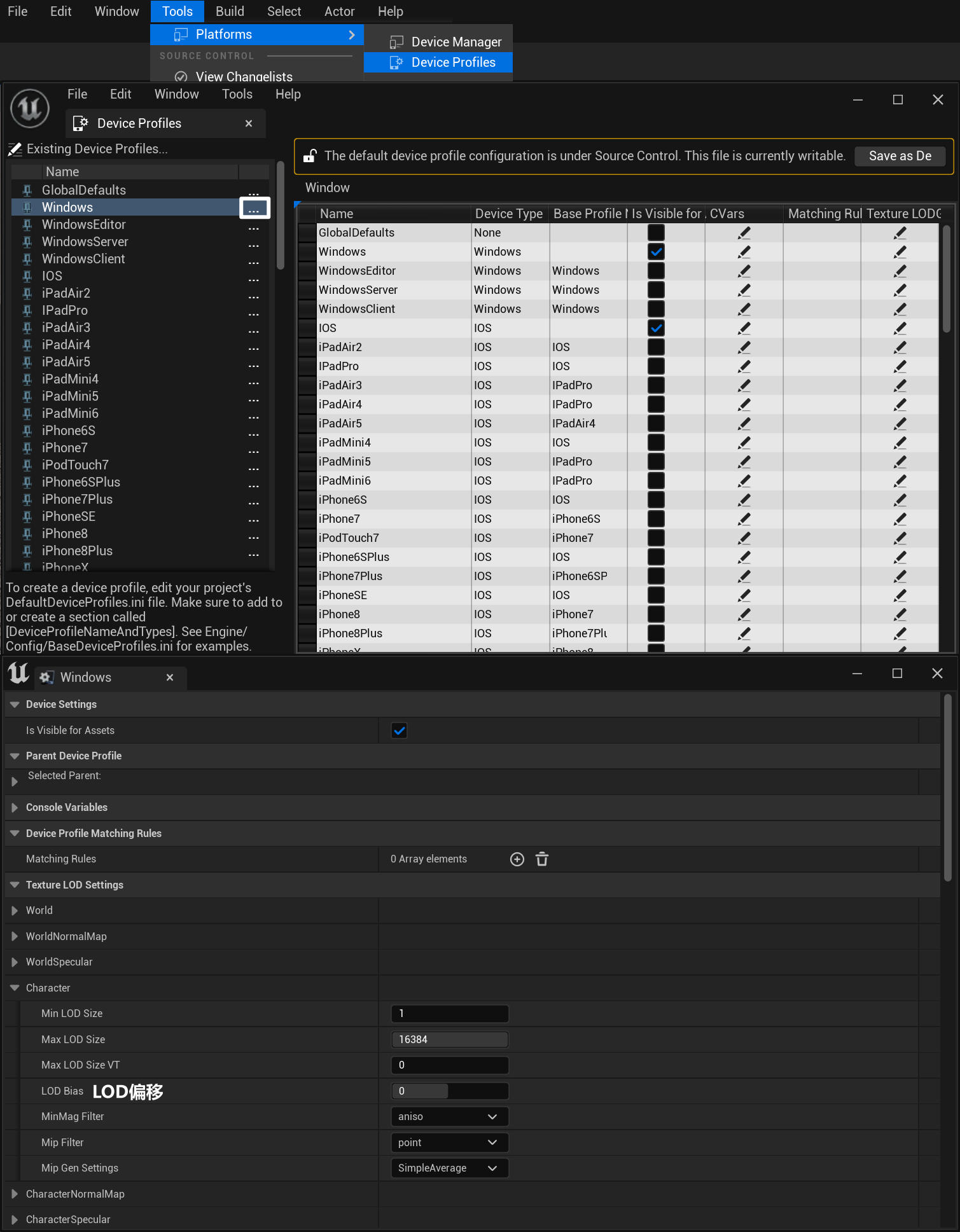This screenshot has width=960, height=1232.
Task: Edit CVars for the WindowsEditor row
Action: 744,271
